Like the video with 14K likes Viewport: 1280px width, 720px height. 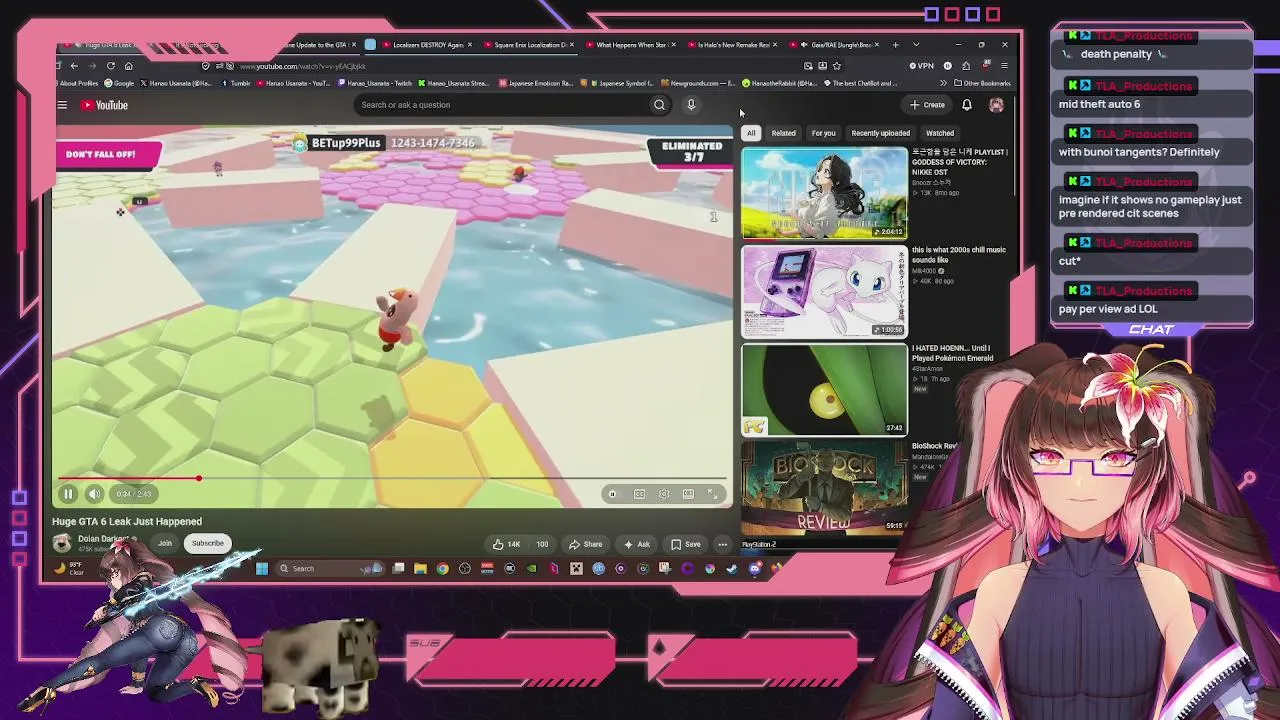pyautogui.click(x=507, y=544)
